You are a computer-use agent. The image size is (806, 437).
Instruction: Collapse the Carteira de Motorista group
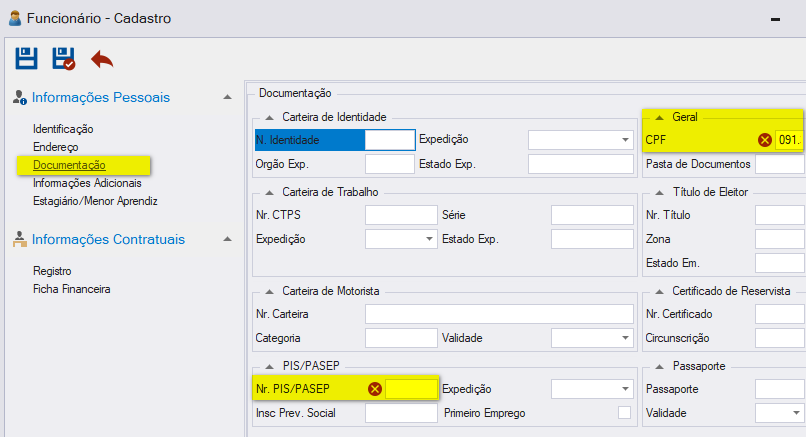pyautogui.click(x=269, y=292)
